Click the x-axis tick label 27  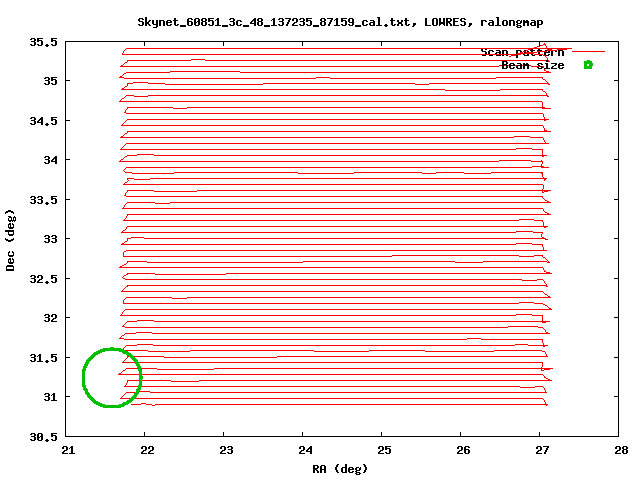click(x=542, y=450)
